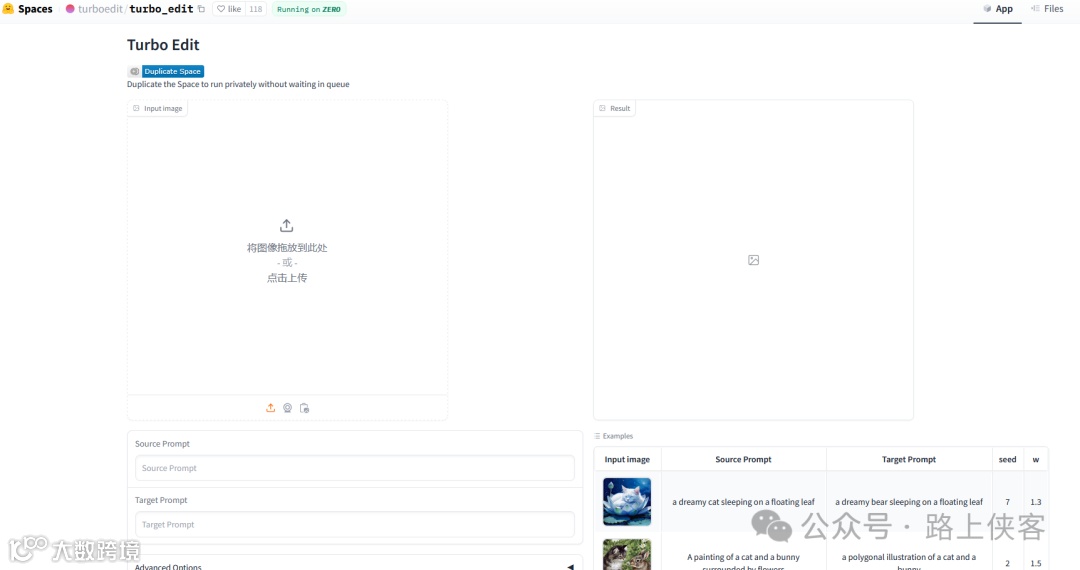Click the Running on ZERO badge

coord(309,9)
